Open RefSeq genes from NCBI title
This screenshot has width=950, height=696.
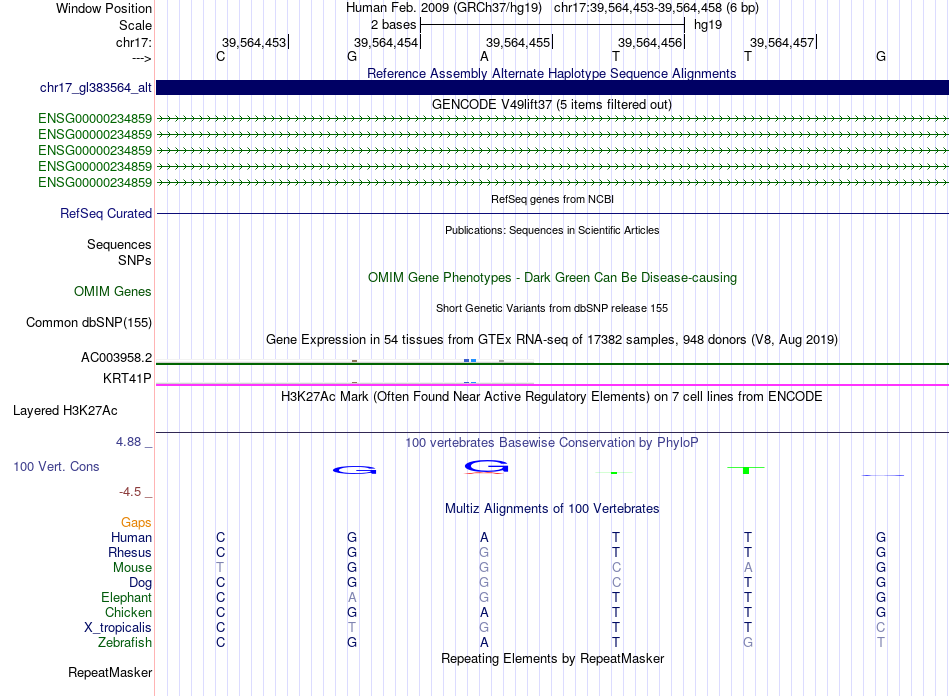pyautogui.click(x=552, y=199)
